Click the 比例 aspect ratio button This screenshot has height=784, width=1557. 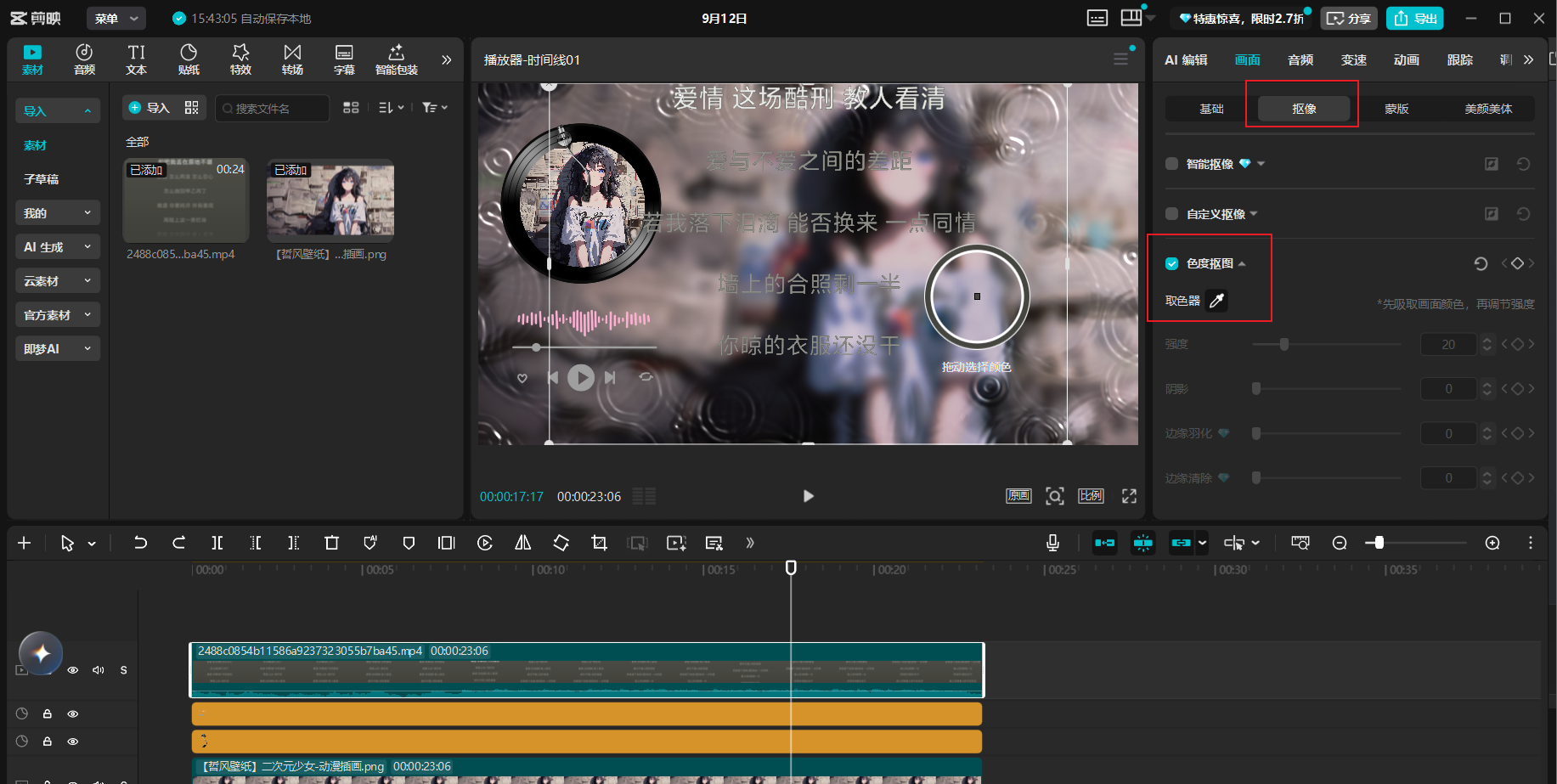click(x=1091, y=496)
